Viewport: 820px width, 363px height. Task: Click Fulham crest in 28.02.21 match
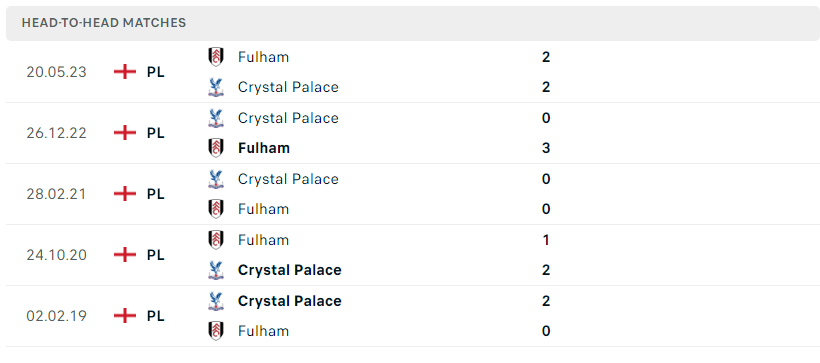pos(215,209)
